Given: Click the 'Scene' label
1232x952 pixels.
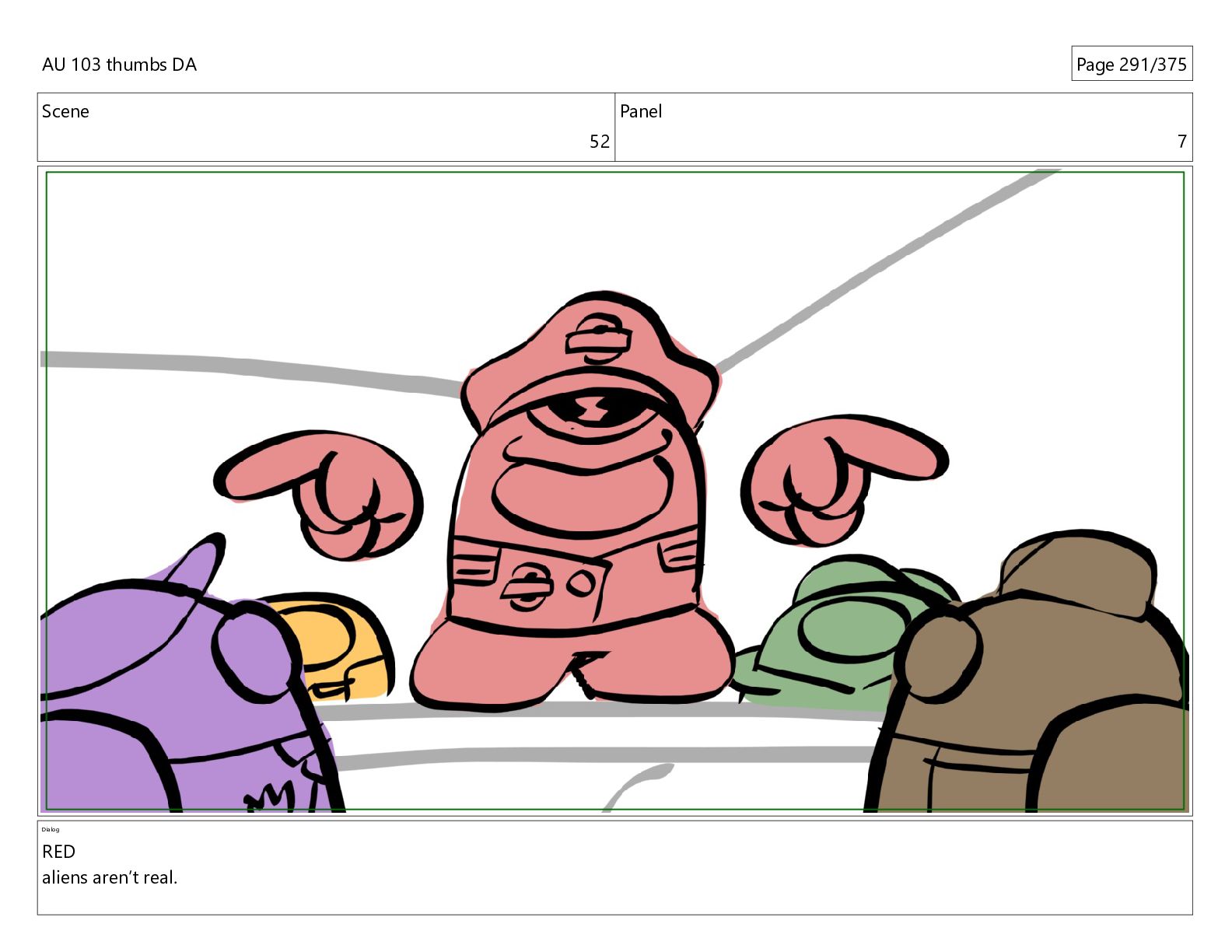Looking at the screenshot, I should [65, 111].
